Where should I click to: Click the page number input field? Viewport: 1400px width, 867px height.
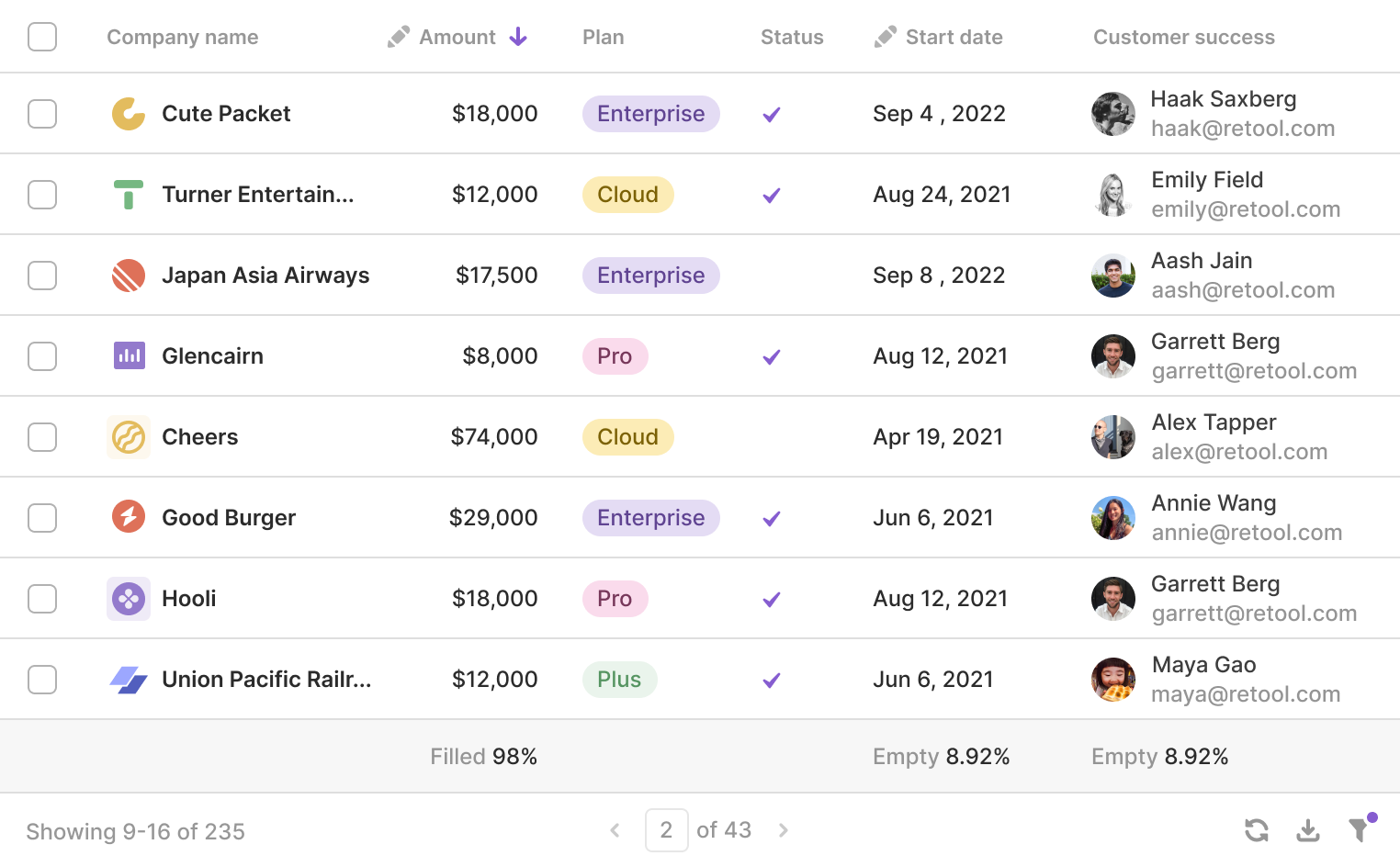(666, 830)
